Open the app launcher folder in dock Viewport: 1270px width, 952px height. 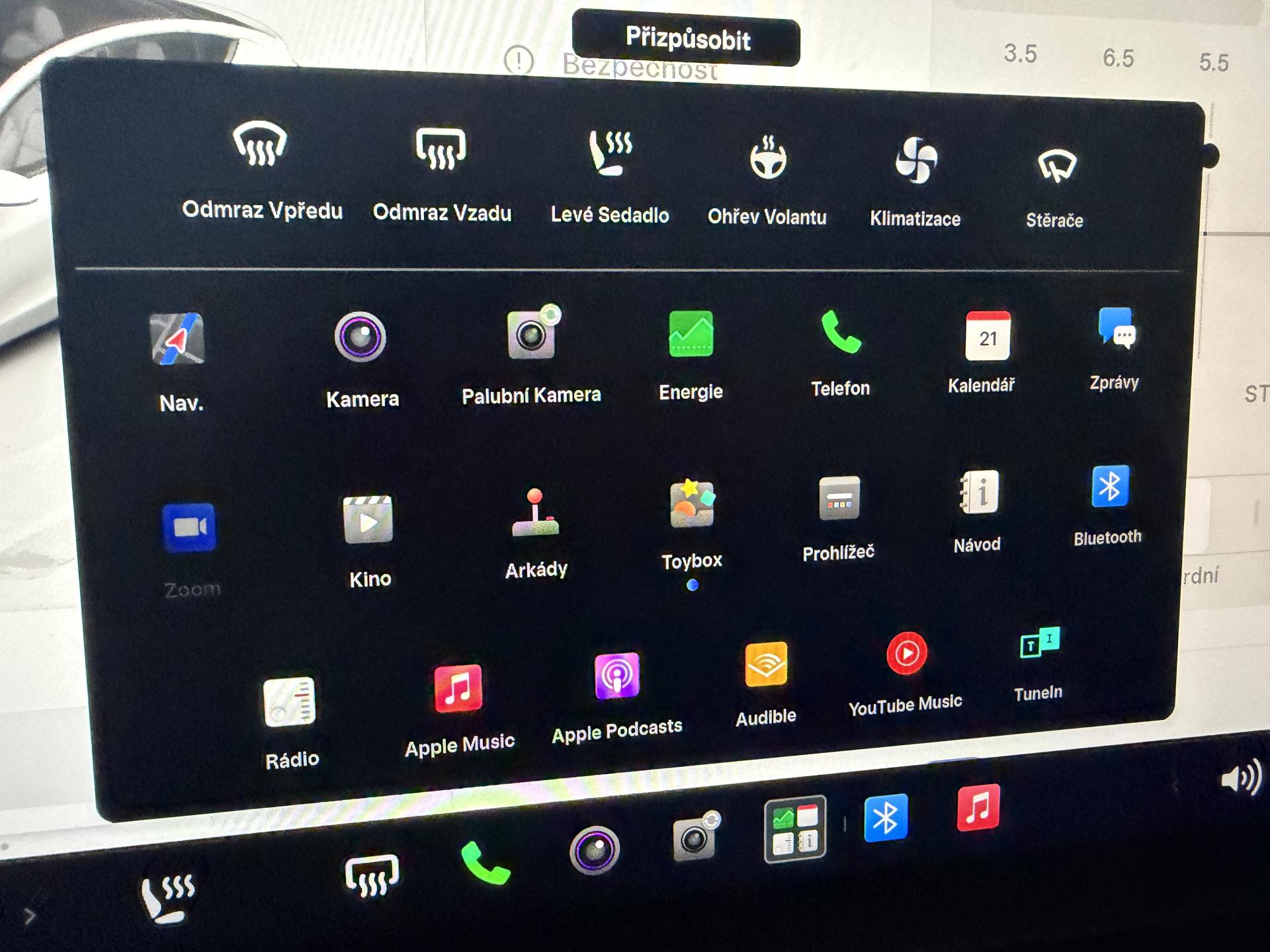pyautogui.click(x=795, y=829)
